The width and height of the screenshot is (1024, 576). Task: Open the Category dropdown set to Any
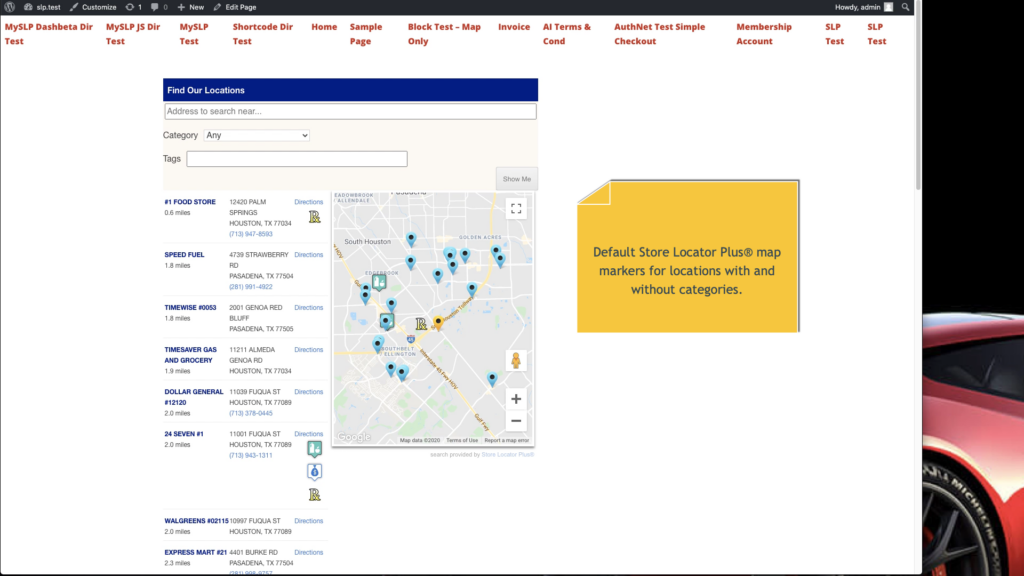pos(257,135)
